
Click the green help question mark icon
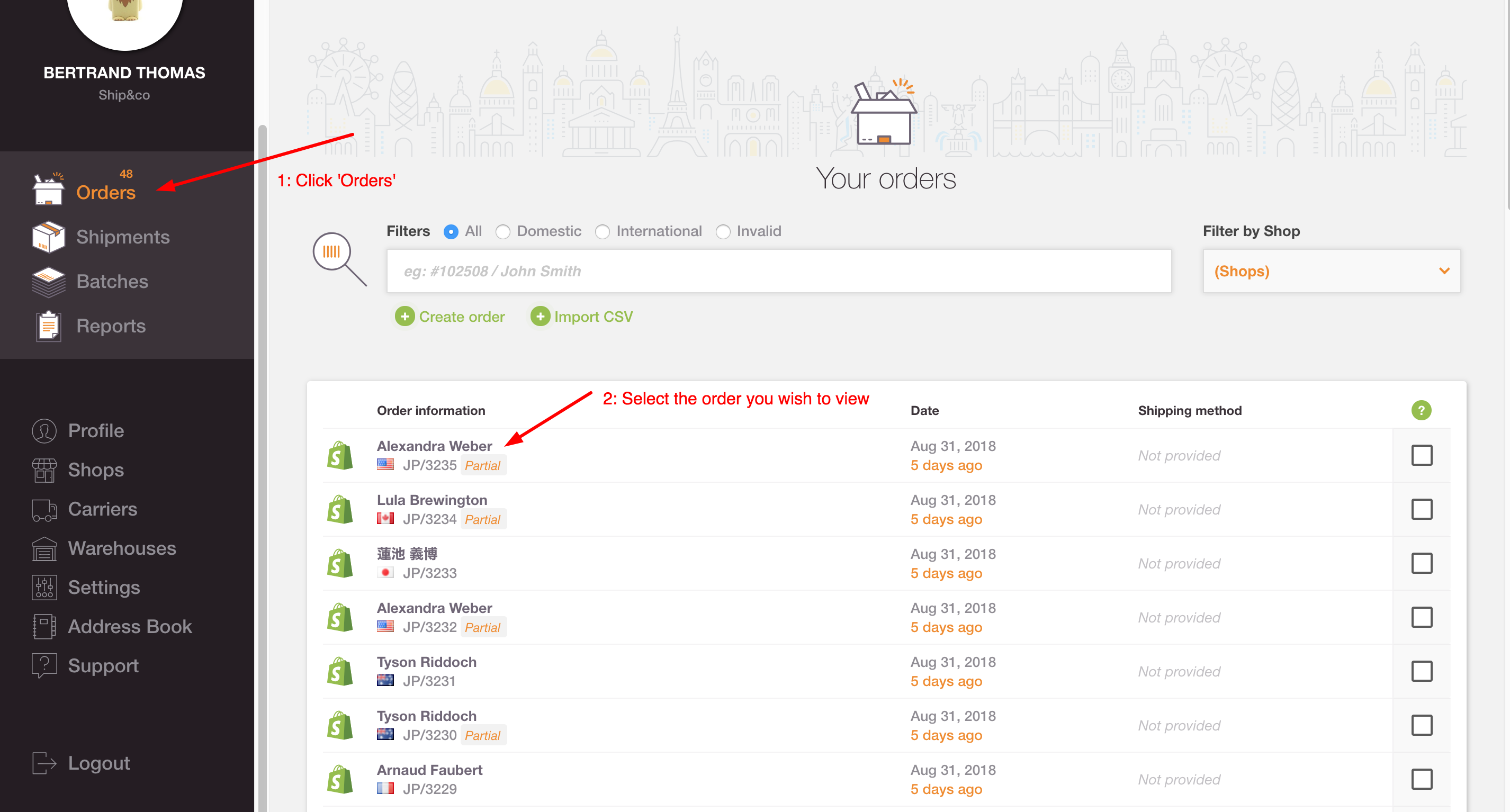click(x=1421, y=410)
